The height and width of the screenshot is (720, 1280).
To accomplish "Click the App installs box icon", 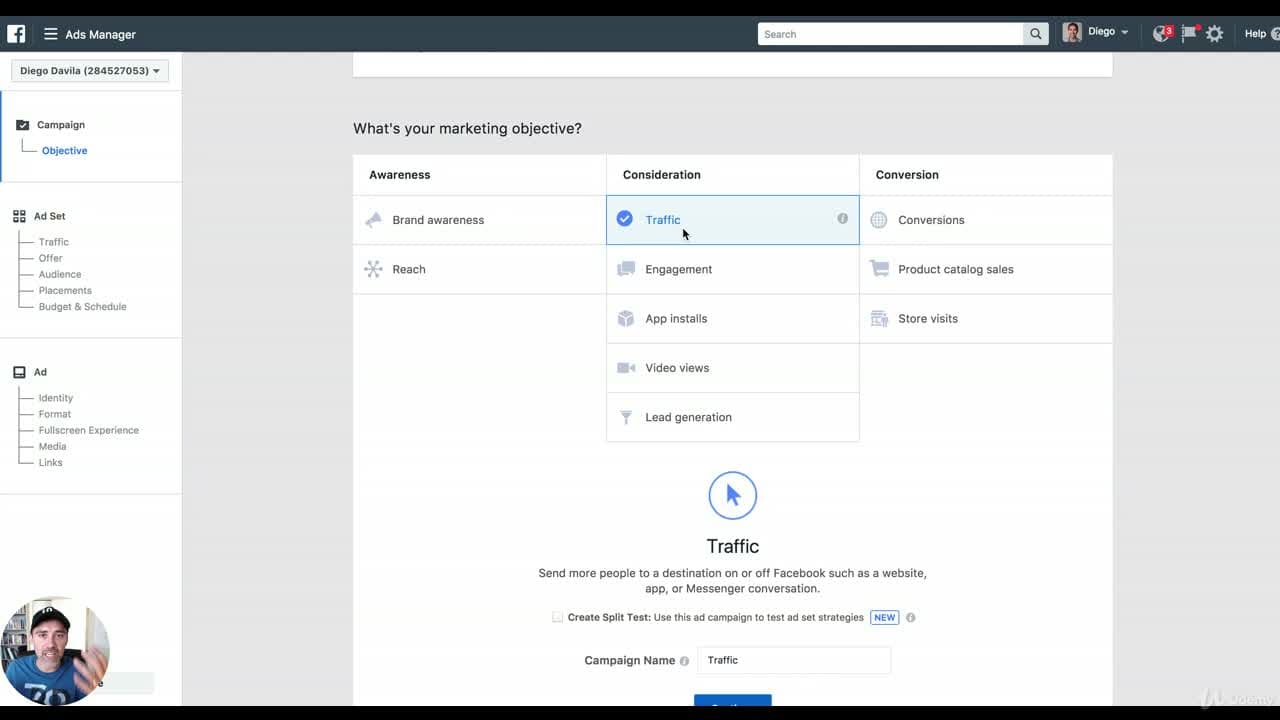I will click(x=626, y=318).
